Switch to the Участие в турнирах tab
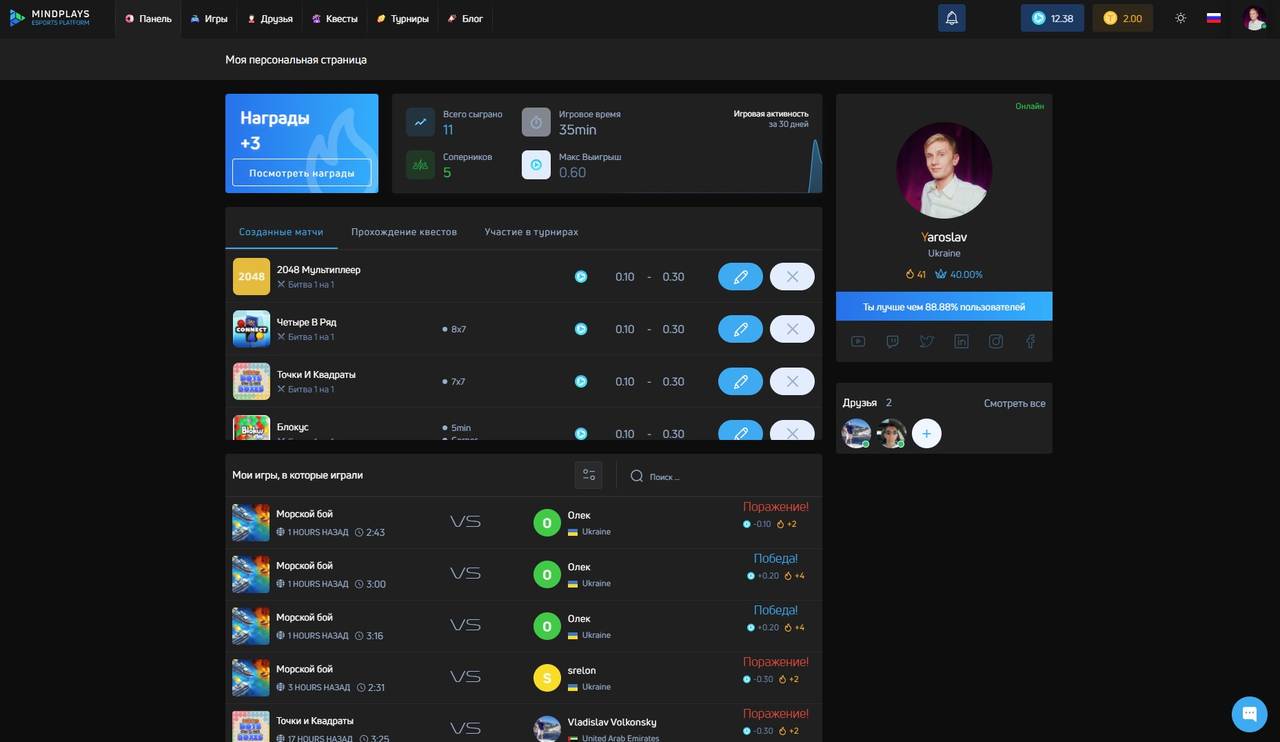 pyautogui.click(x=531, y=231)
